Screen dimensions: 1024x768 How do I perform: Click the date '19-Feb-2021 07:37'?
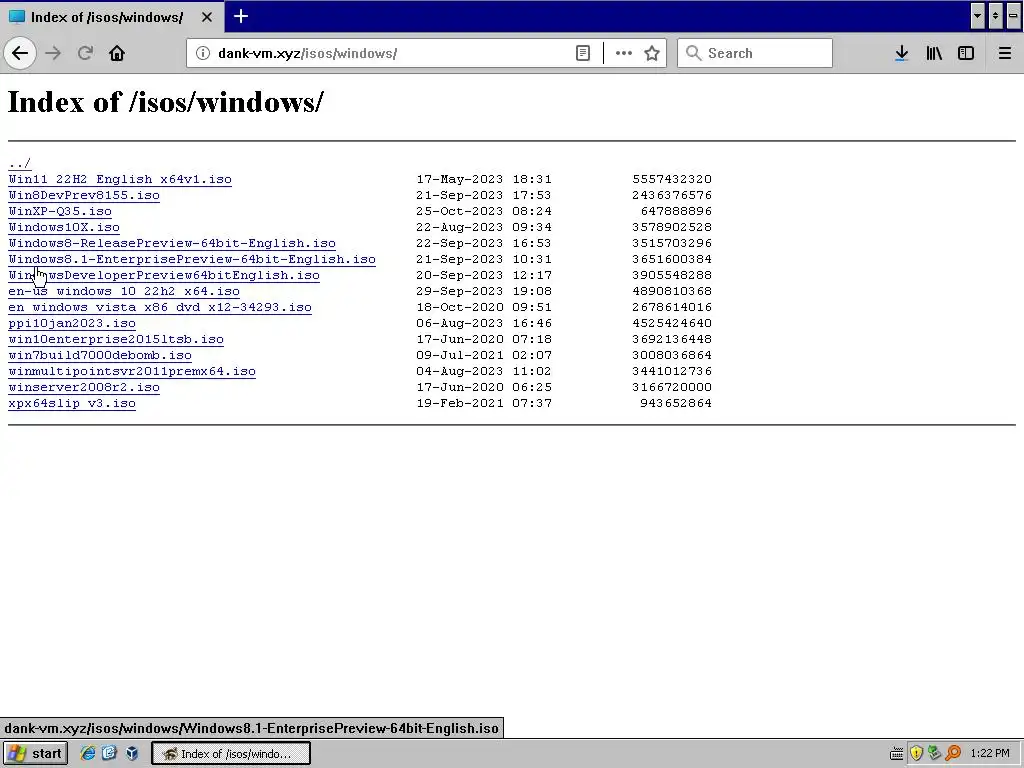pos(484,403)
